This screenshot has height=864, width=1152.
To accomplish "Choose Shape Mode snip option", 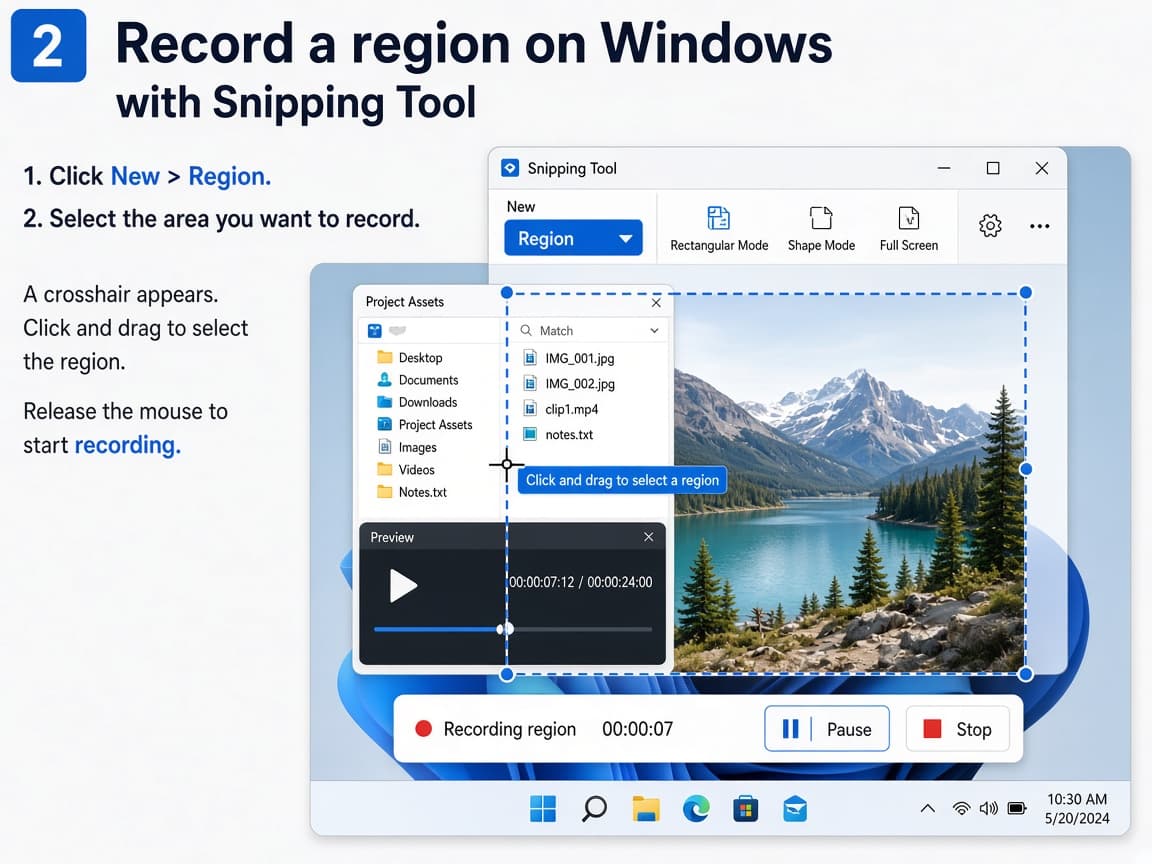I will pos(821,228).
